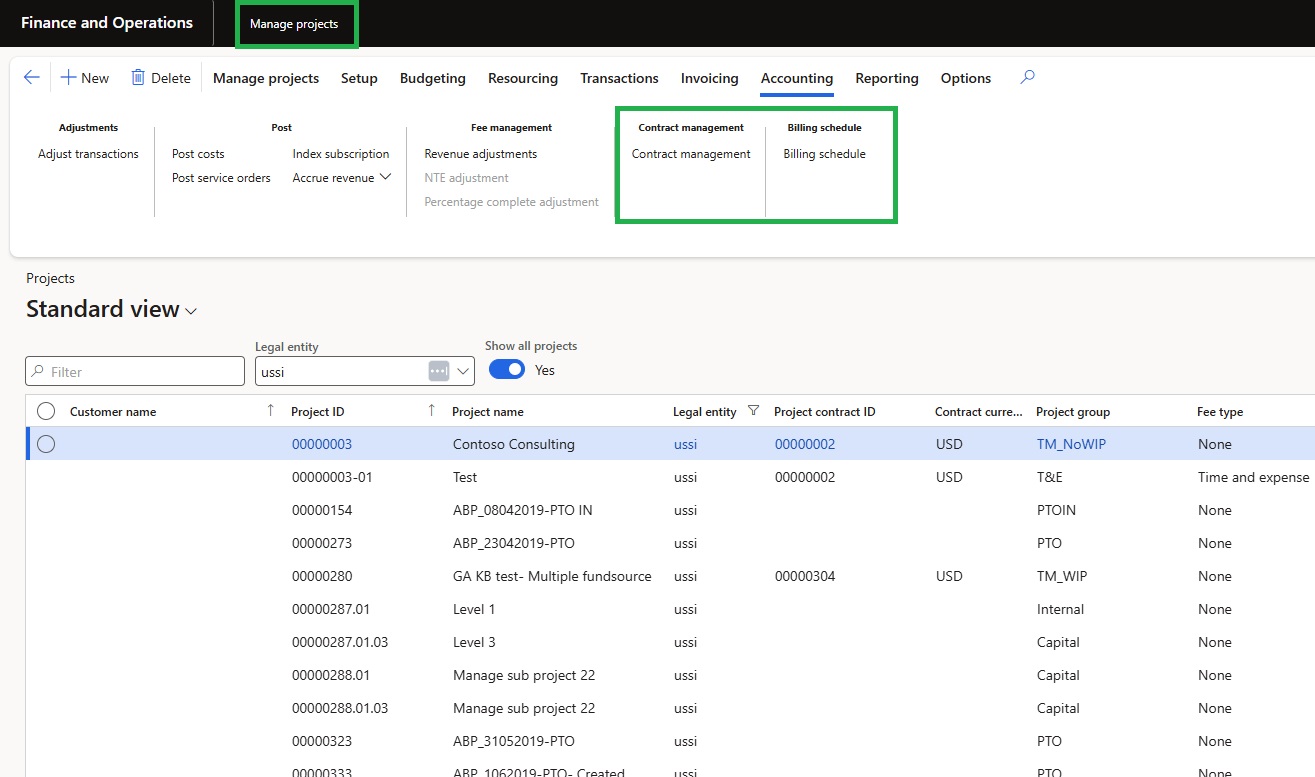Click Contract management in the ribbon
The width and height of the screenshot is (1315, 777).
[691, 154]
